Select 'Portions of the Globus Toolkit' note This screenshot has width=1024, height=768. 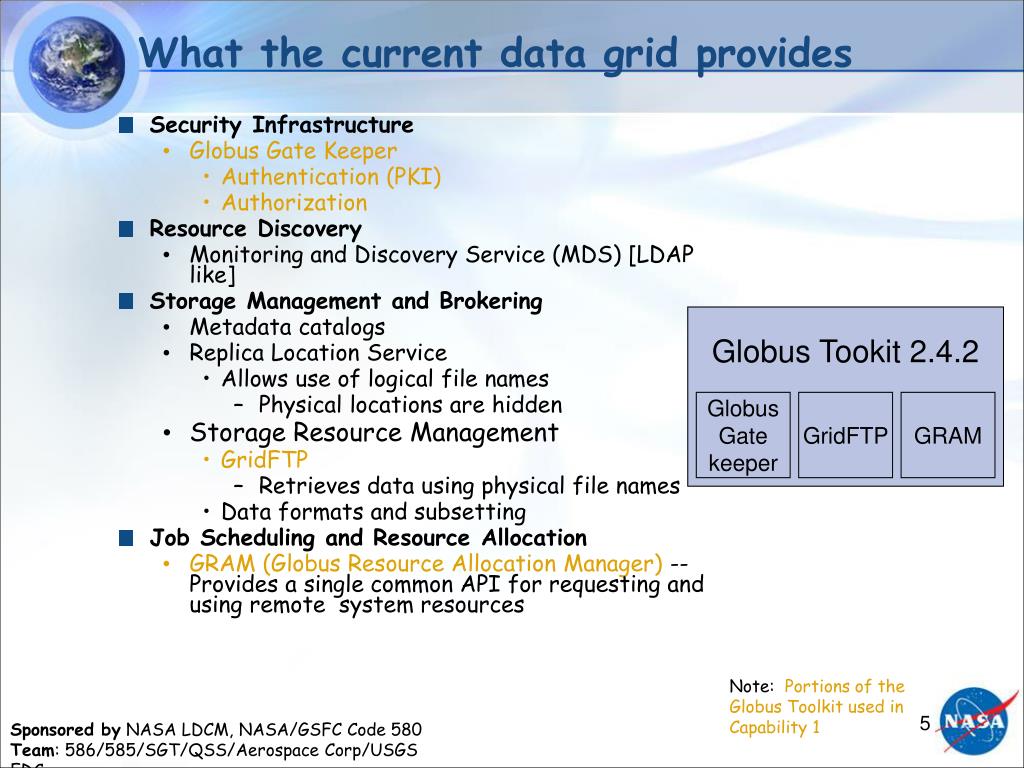[x=816, y=707]
